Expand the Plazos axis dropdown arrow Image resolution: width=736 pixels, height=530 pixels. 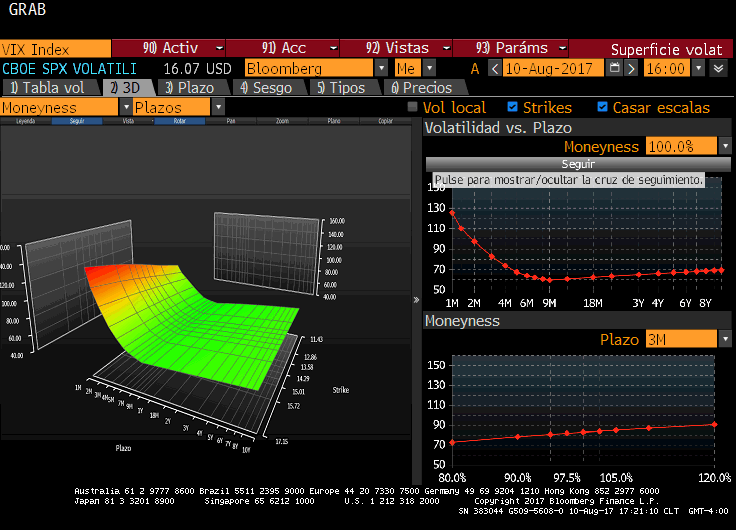click(x=218, y=107)
